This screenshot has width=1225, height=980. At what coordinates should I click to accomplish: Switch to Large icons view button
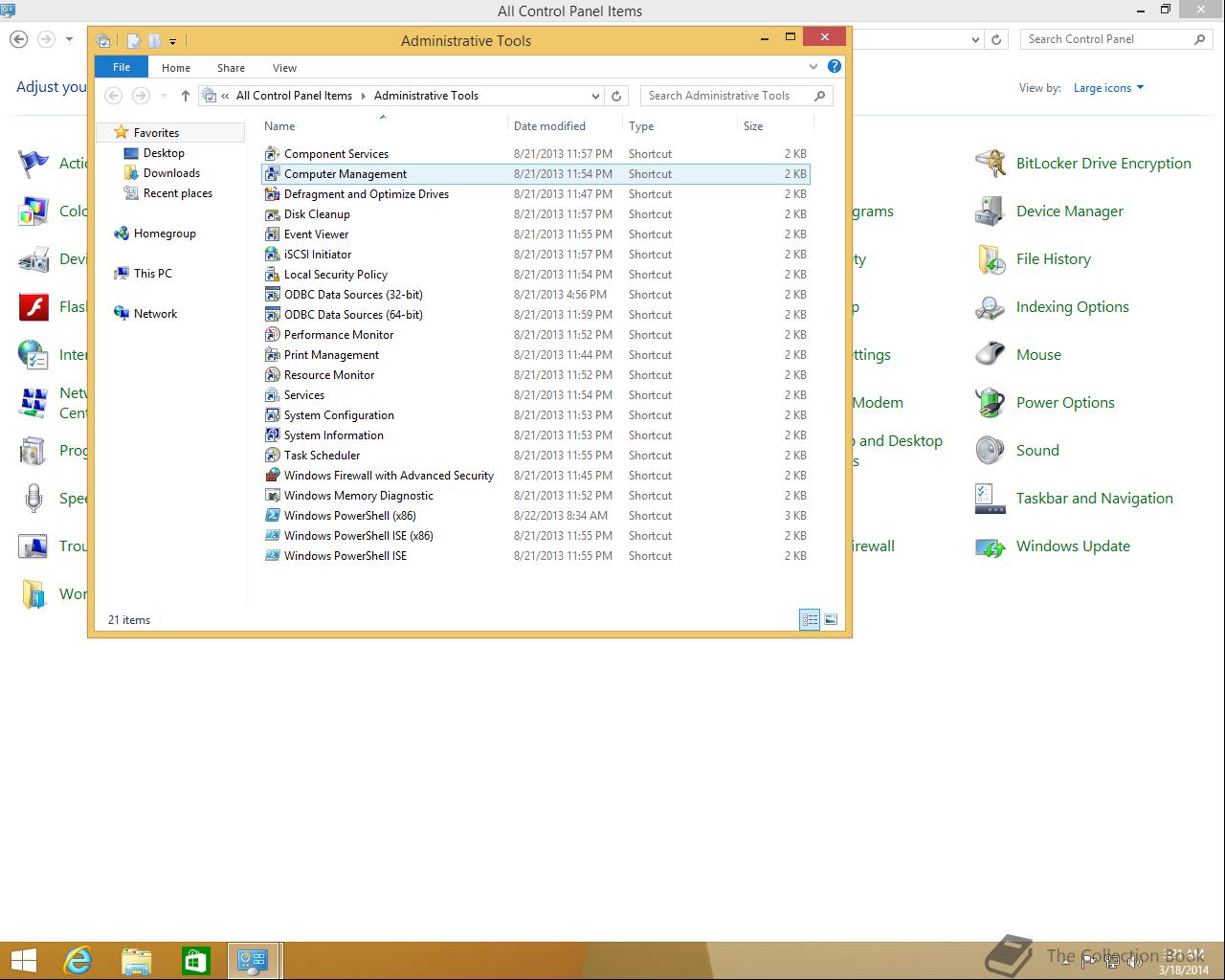[x=831, y=620]
